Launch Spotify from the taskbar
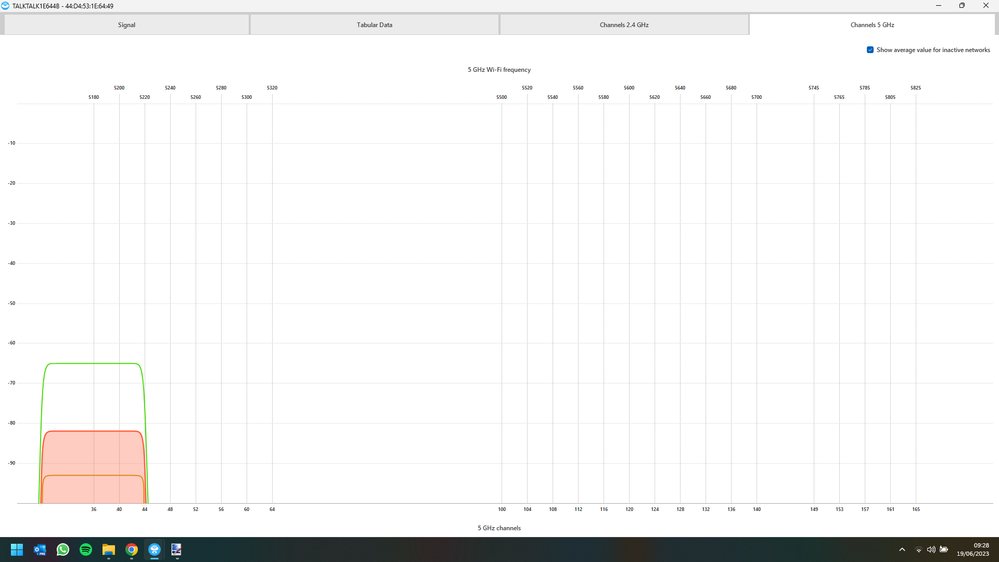Screen dimensions: 999x562 86,549
